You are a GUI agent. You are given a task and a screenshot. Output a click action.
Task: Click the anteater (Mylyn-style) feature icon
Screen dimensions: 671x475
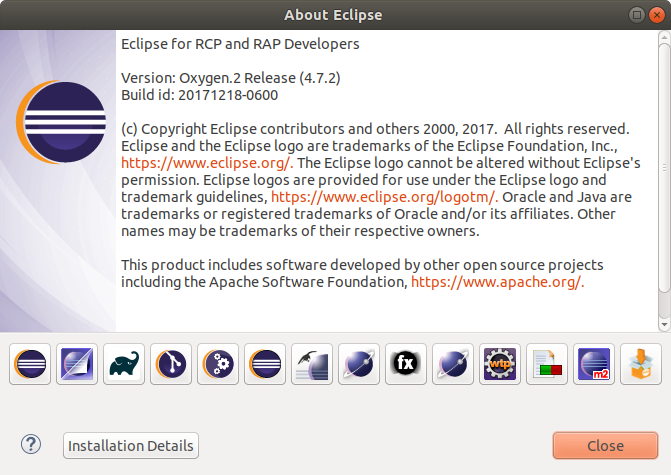point(312,364)
